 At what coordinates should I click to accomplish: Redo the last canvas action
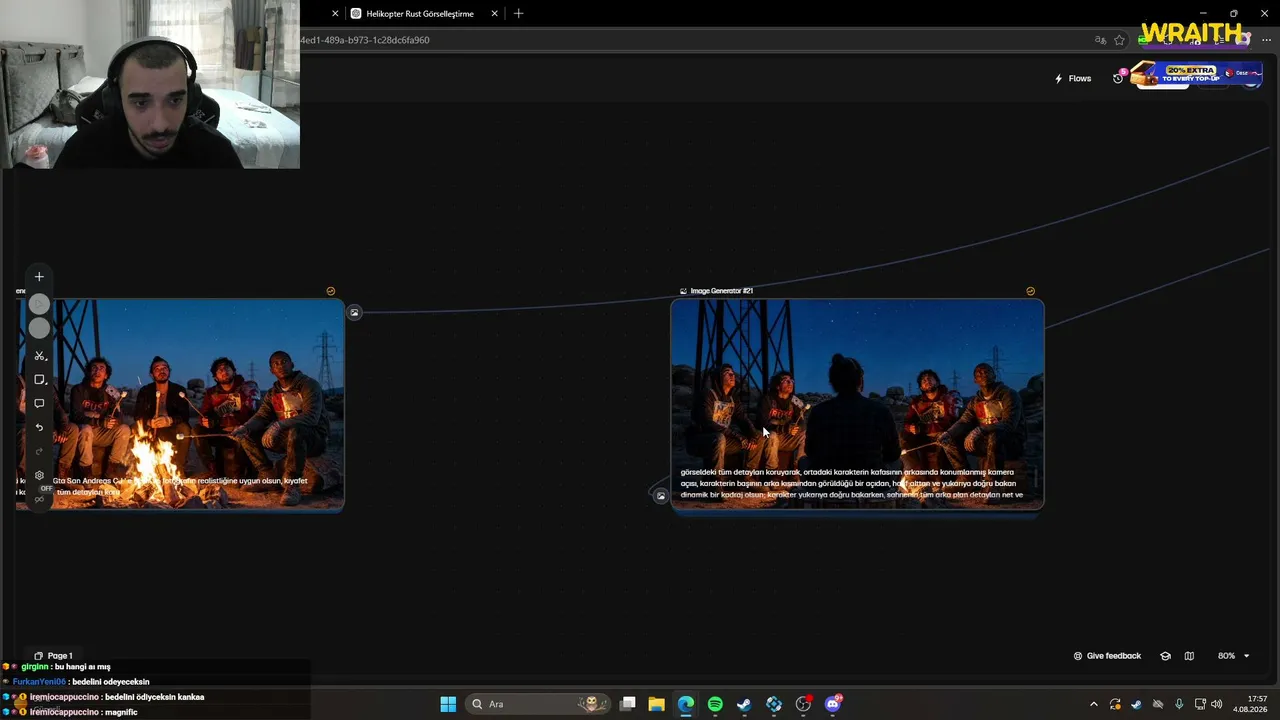click(x=39, y=452)
